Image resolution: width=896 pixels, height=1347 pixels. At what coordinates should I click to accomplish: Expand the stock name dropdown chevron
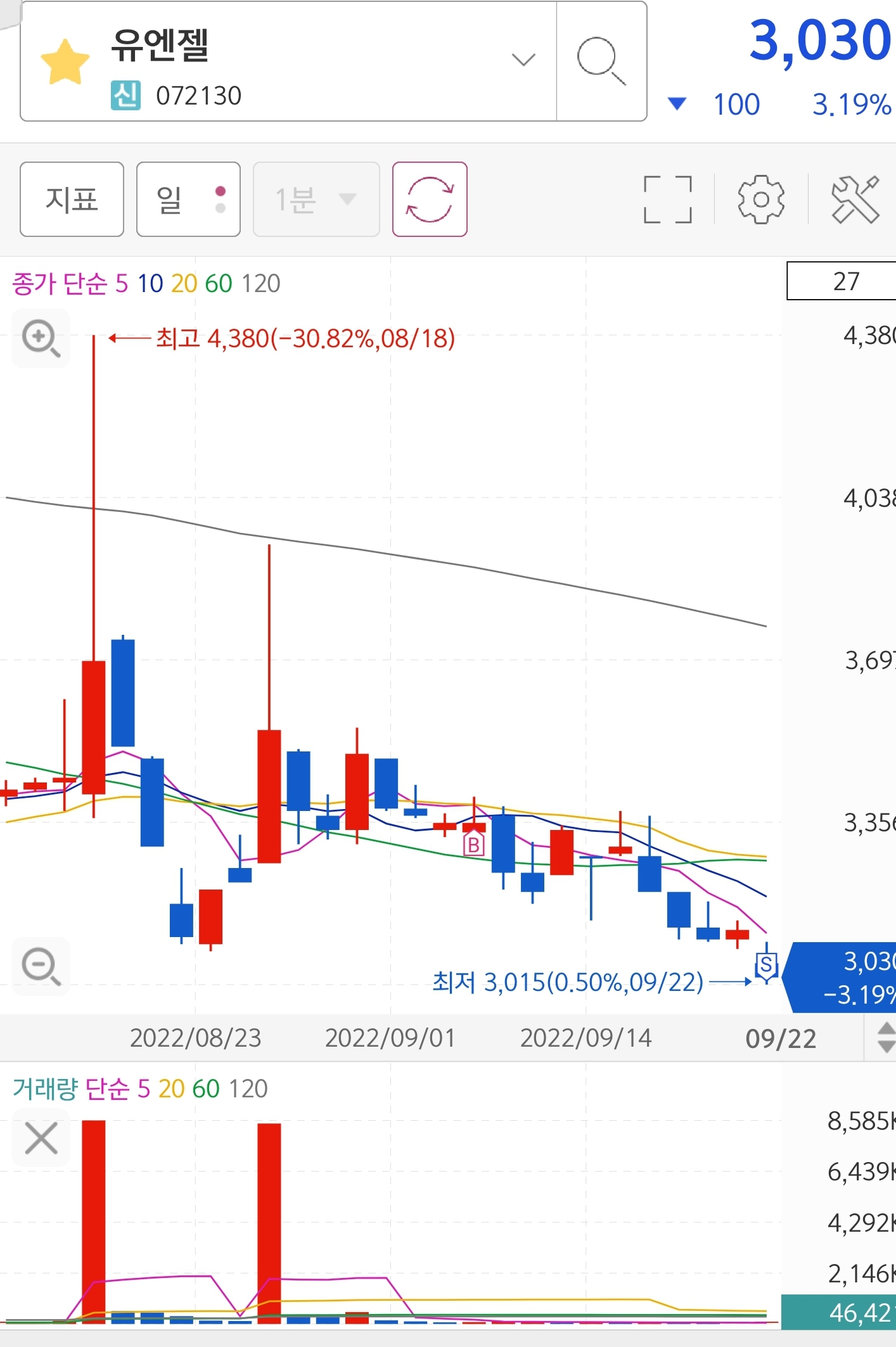coord(523,60)
